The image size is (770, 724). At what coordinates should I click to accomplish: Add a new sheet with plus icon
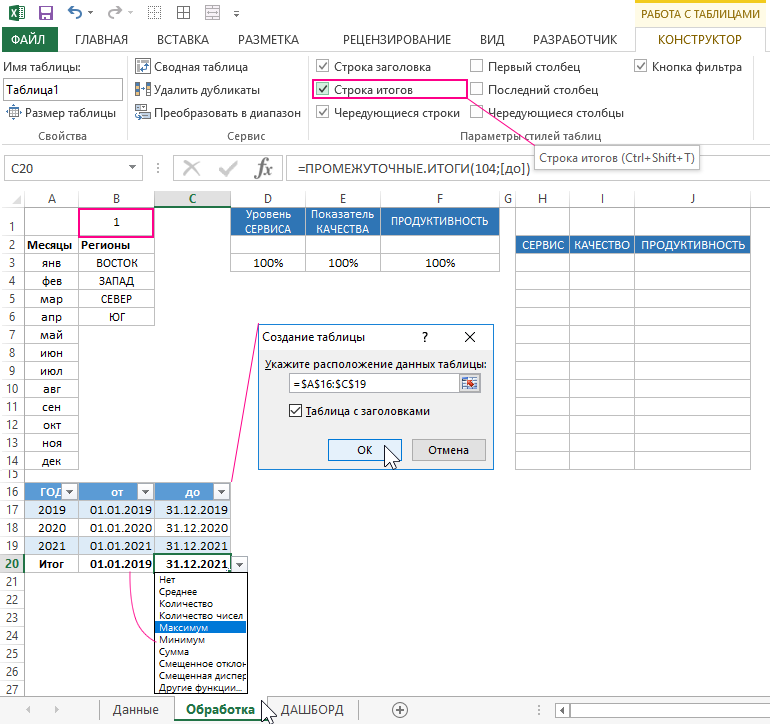(x=400, y=709)
